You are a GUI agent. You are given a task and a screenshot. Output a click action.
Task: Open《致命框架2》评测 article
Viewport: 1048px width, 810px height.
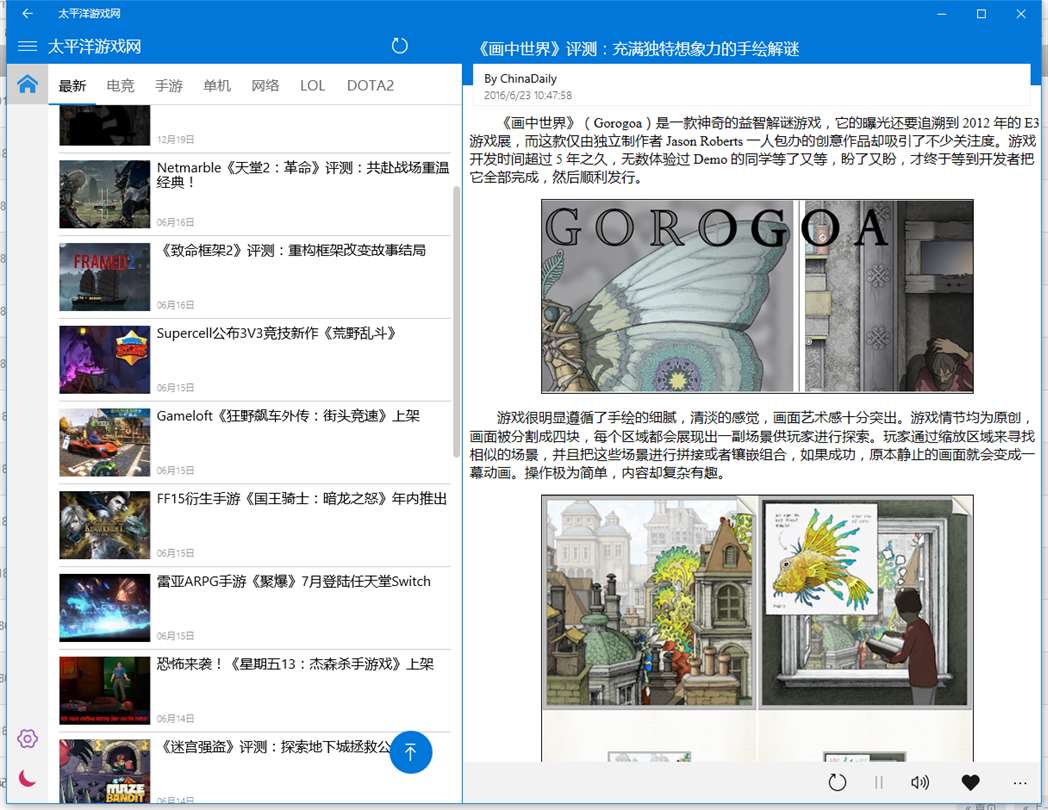(255, 277)
